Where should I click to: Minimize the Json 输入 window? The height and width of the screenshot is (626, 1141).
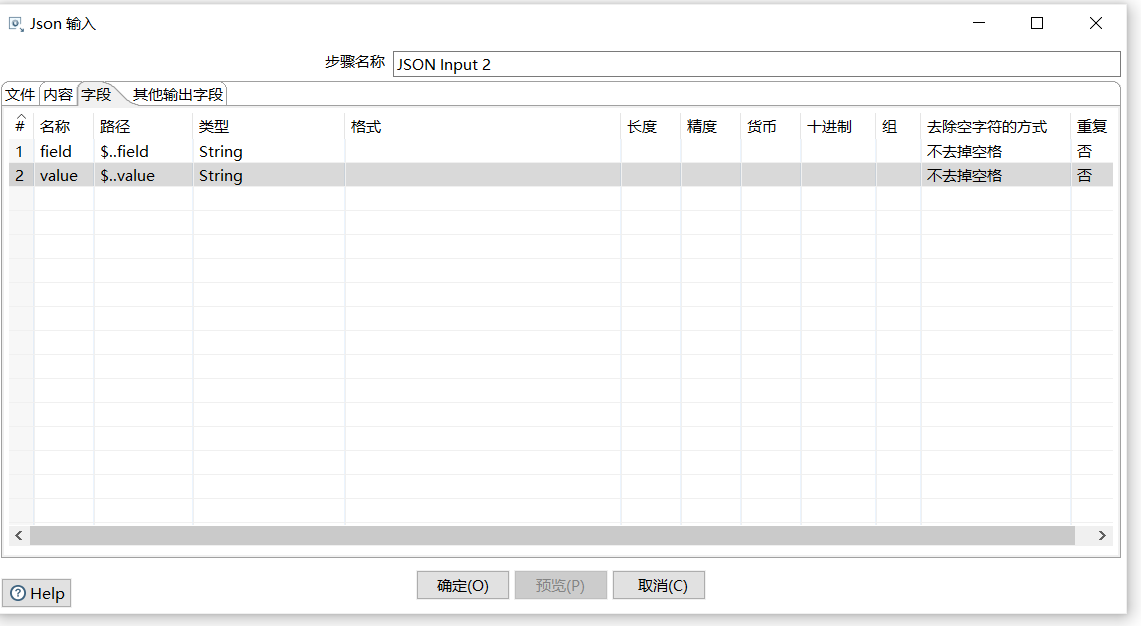[979, 23]
